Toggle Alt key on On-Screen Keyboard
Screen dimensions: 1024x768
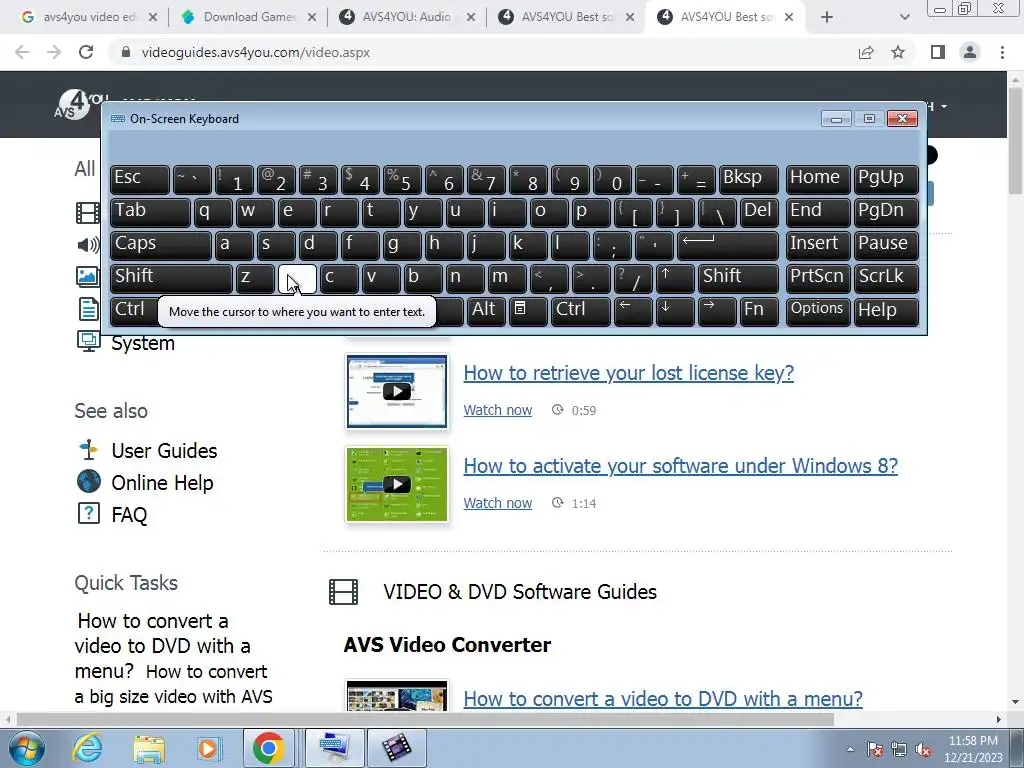(487, 311)
